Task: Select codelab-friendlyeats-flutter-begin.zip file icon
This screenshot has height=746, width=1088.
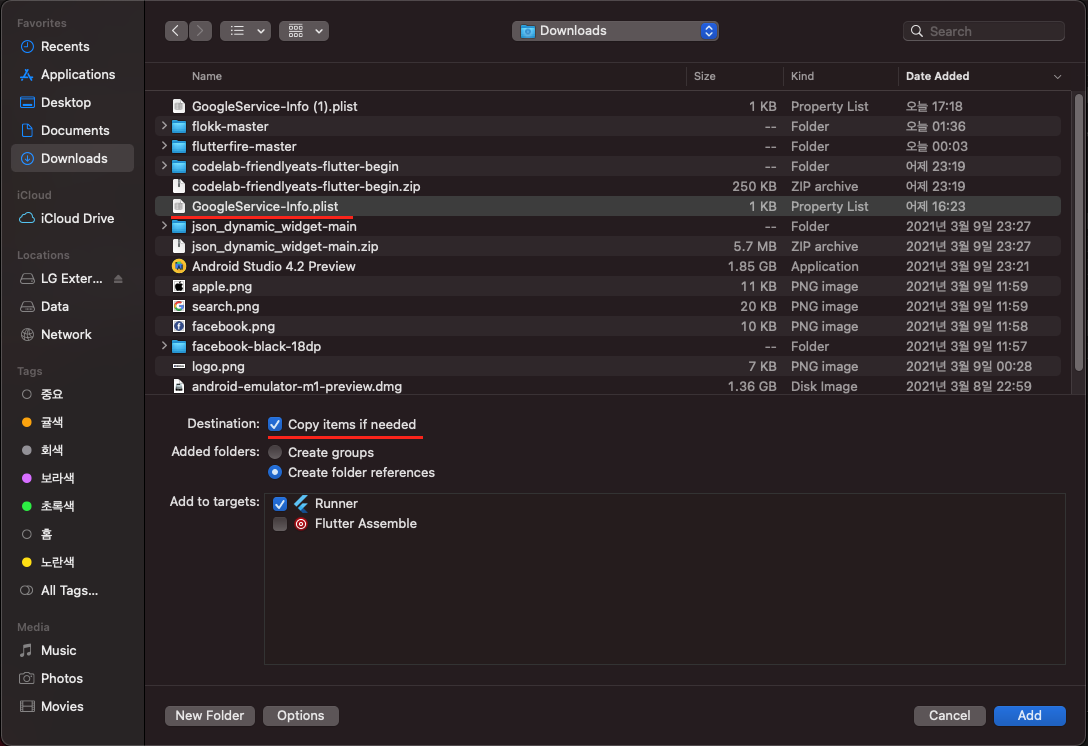Action: tap(179, 186)
